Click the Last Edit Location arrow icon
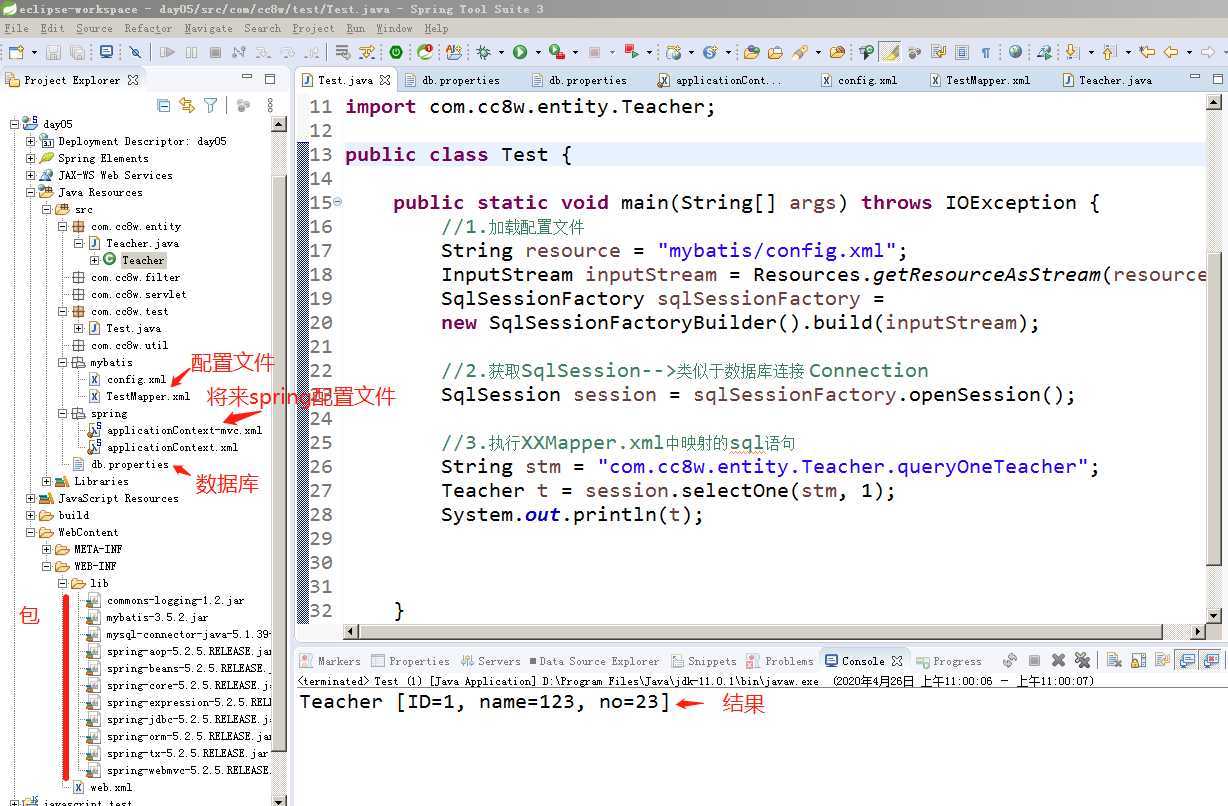Image resolution: width=1228 pixels, height=806 pixels. tap(1147, 51)
